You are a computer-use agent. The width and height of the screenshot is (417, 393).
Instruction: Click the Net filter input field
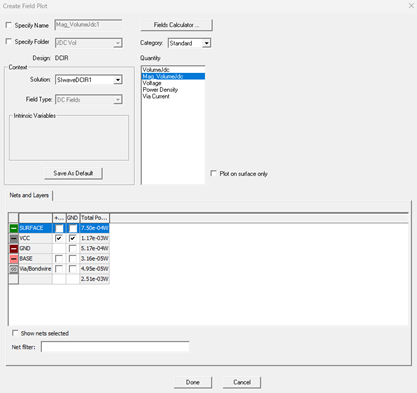point(115,347)
